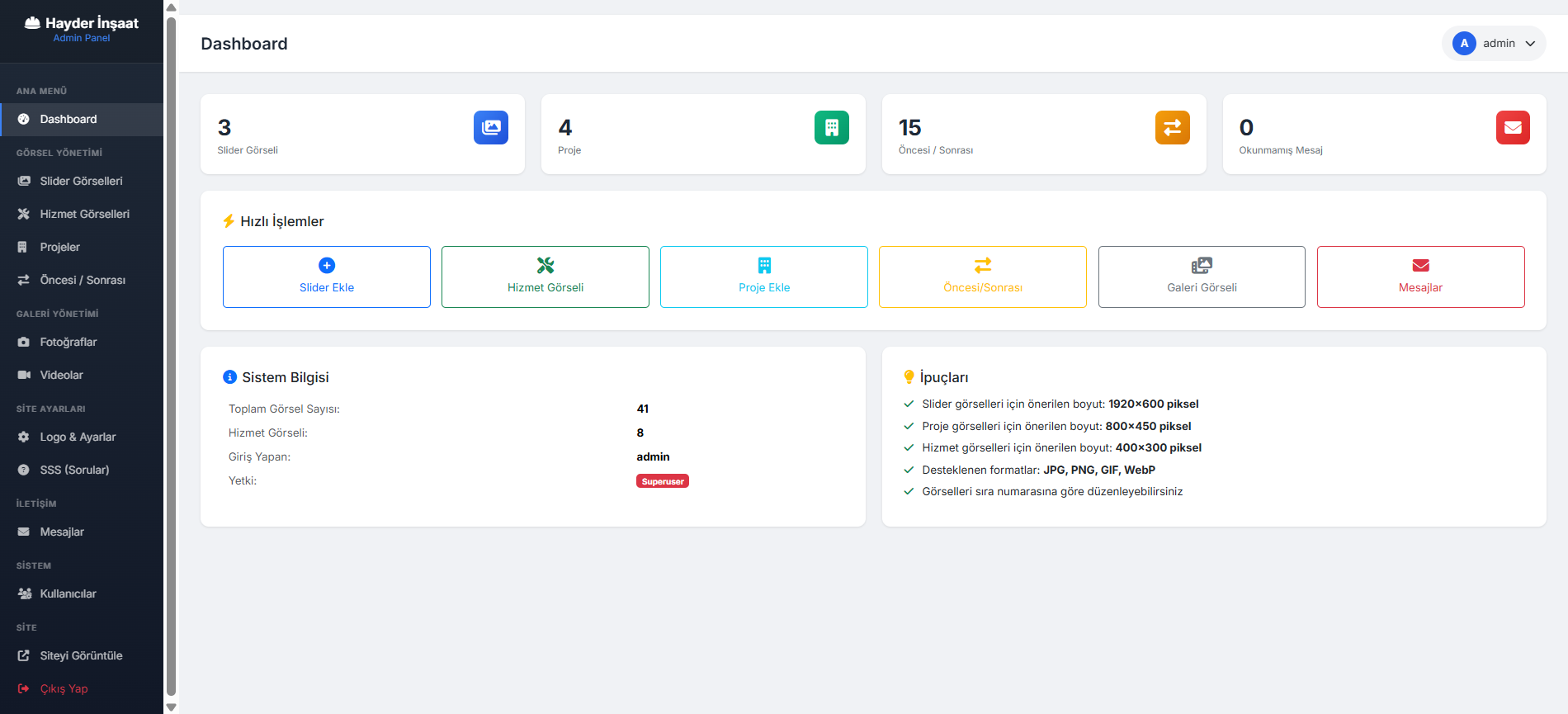Click the 15 count on Öncesi / Sonrası card
Screen dimensions: 1568x714
click(909, 127)
